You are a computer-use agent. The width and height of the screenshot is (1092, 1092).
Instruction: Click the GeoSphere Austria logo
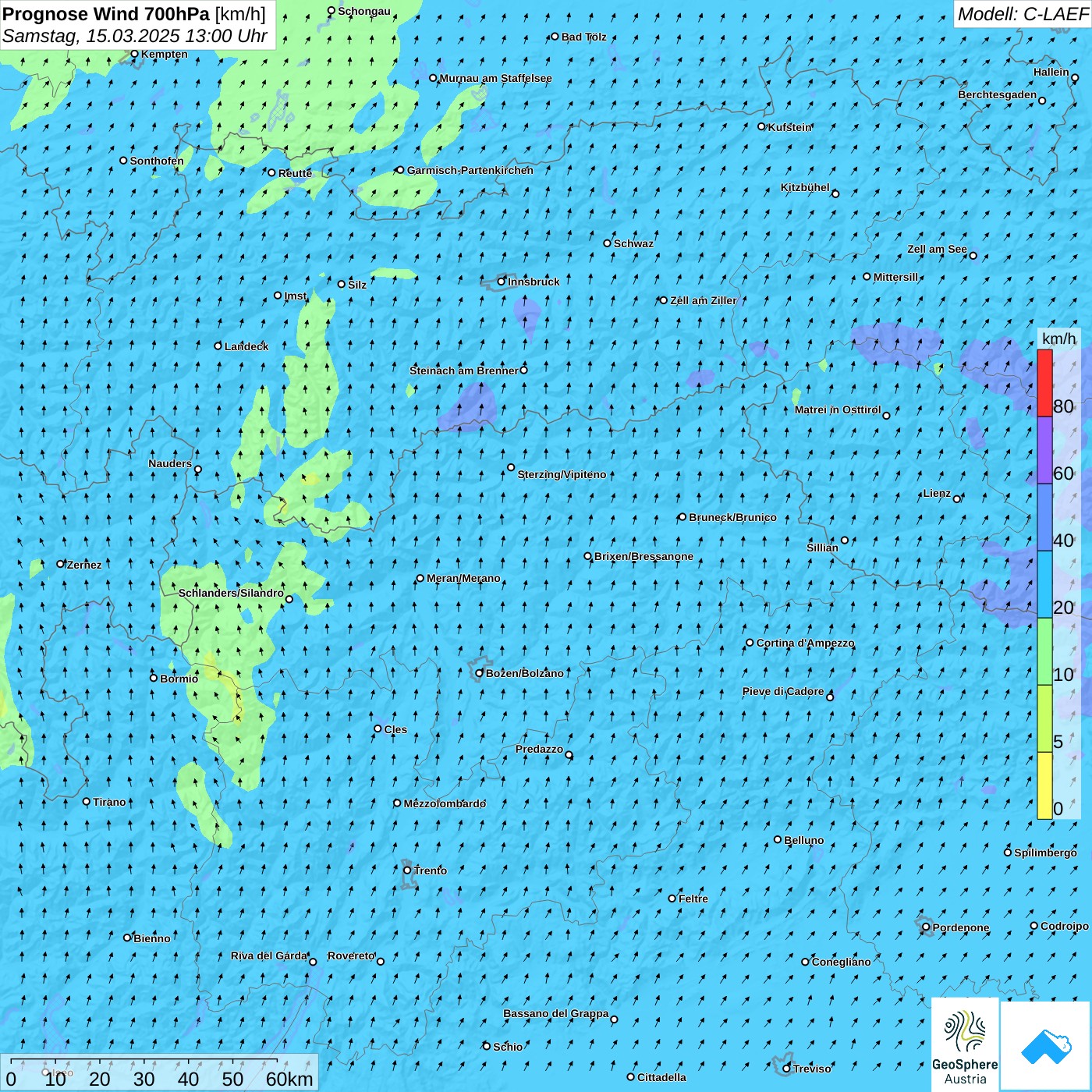coord(965,1045)
